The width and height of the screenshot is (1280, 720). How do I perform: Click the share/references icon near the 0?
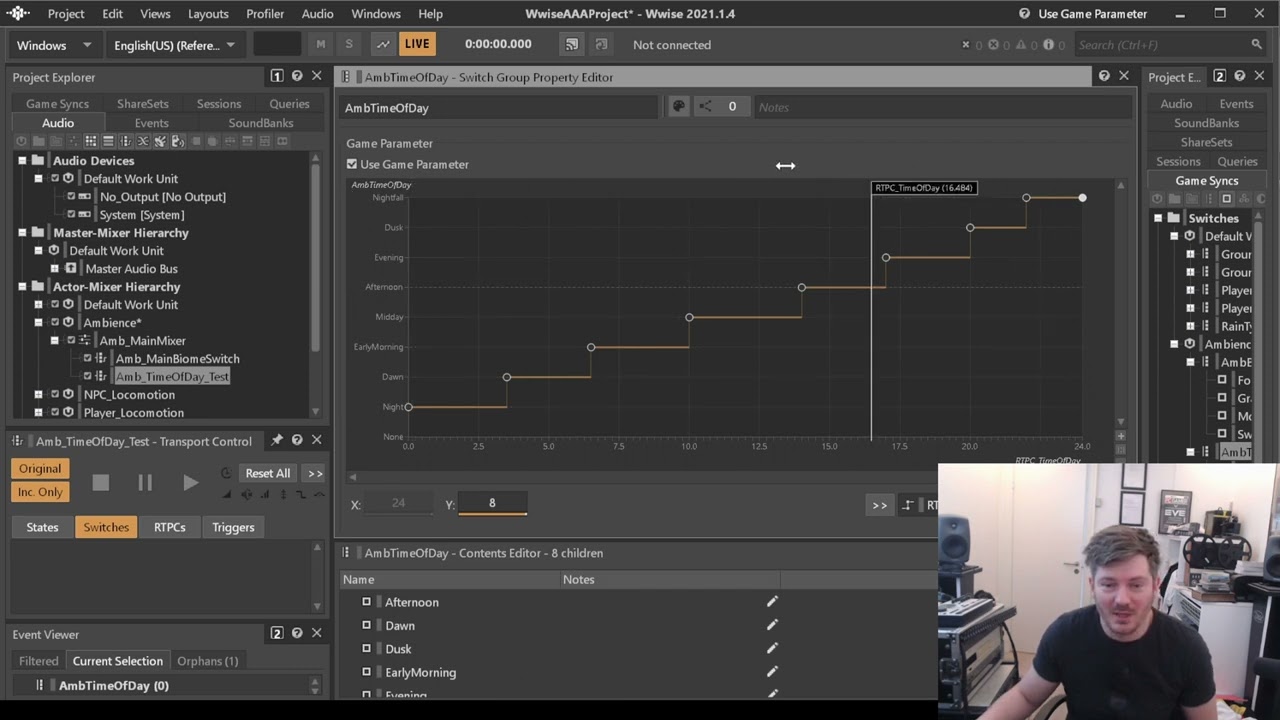(x=705, y=107)
